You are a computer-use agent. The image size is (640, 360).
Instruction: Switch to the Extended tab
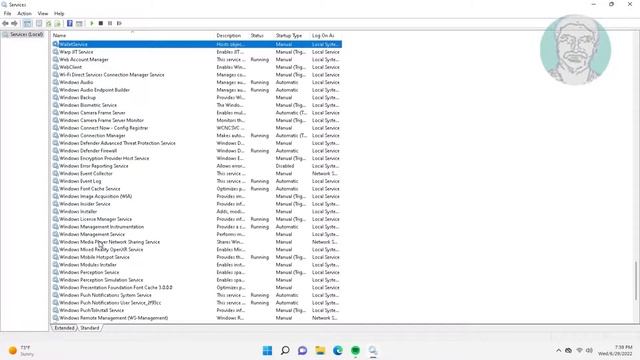pyautogui.click(x=64, y=328)
